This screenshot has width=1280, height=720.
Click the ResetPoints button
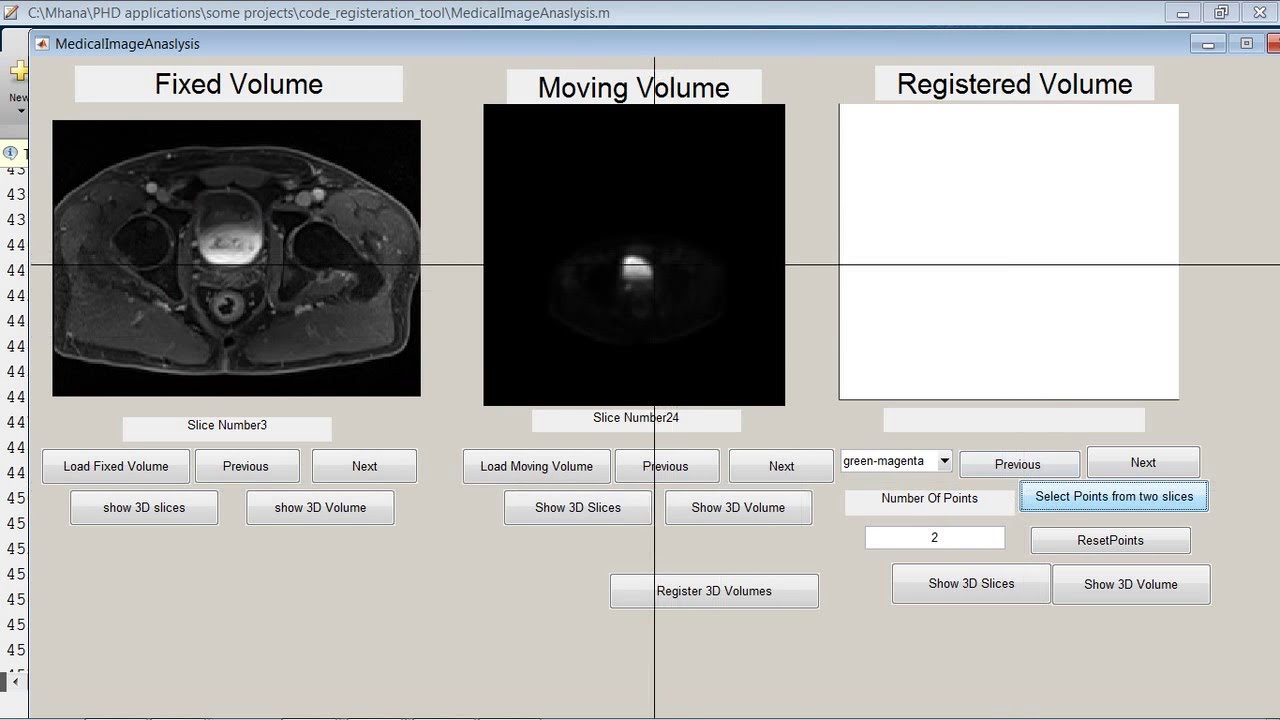point(1110,540)
